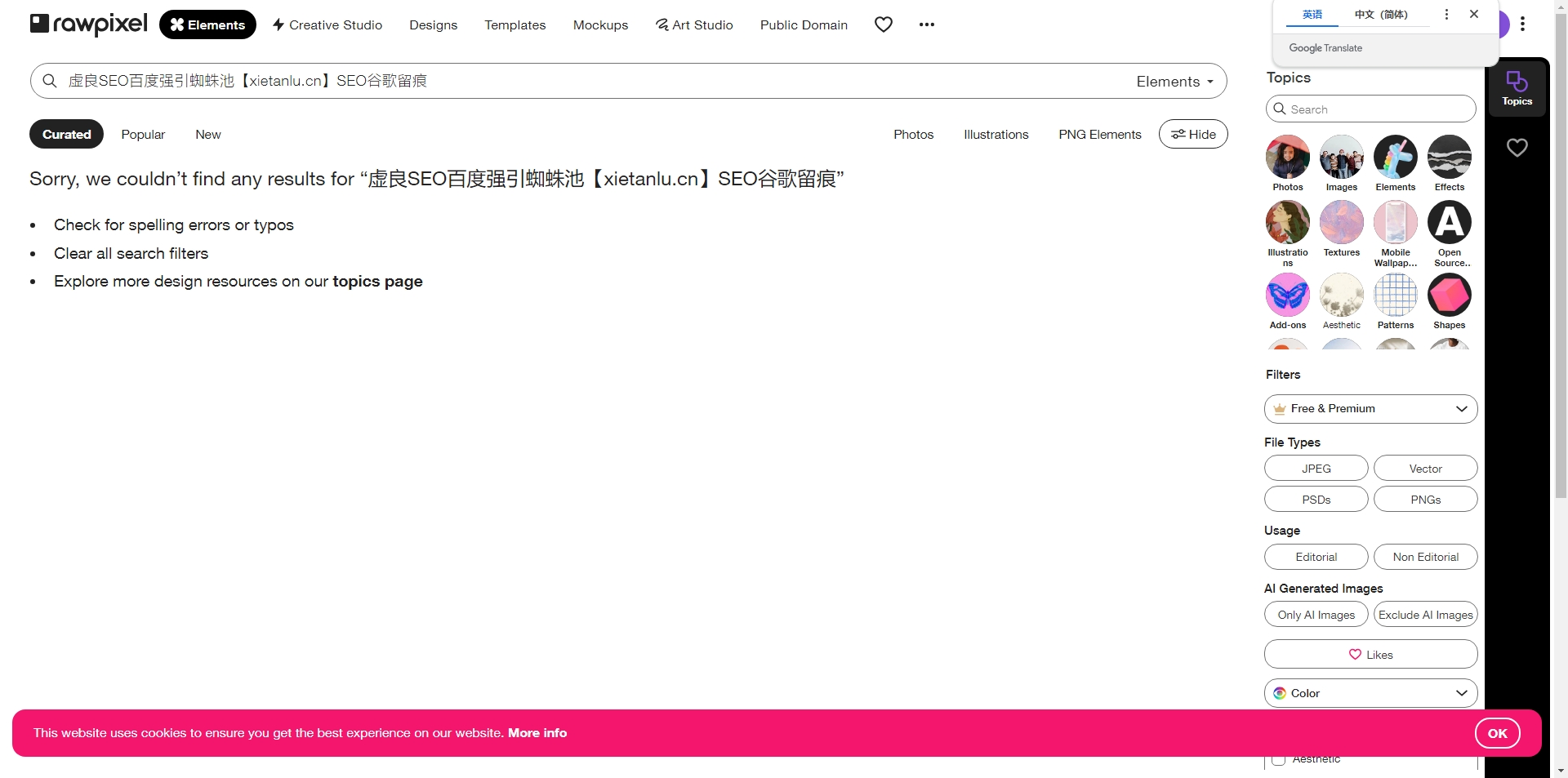1568x778 pixels.
Task: Open Designs in navigation
Action: click(433, 24)
